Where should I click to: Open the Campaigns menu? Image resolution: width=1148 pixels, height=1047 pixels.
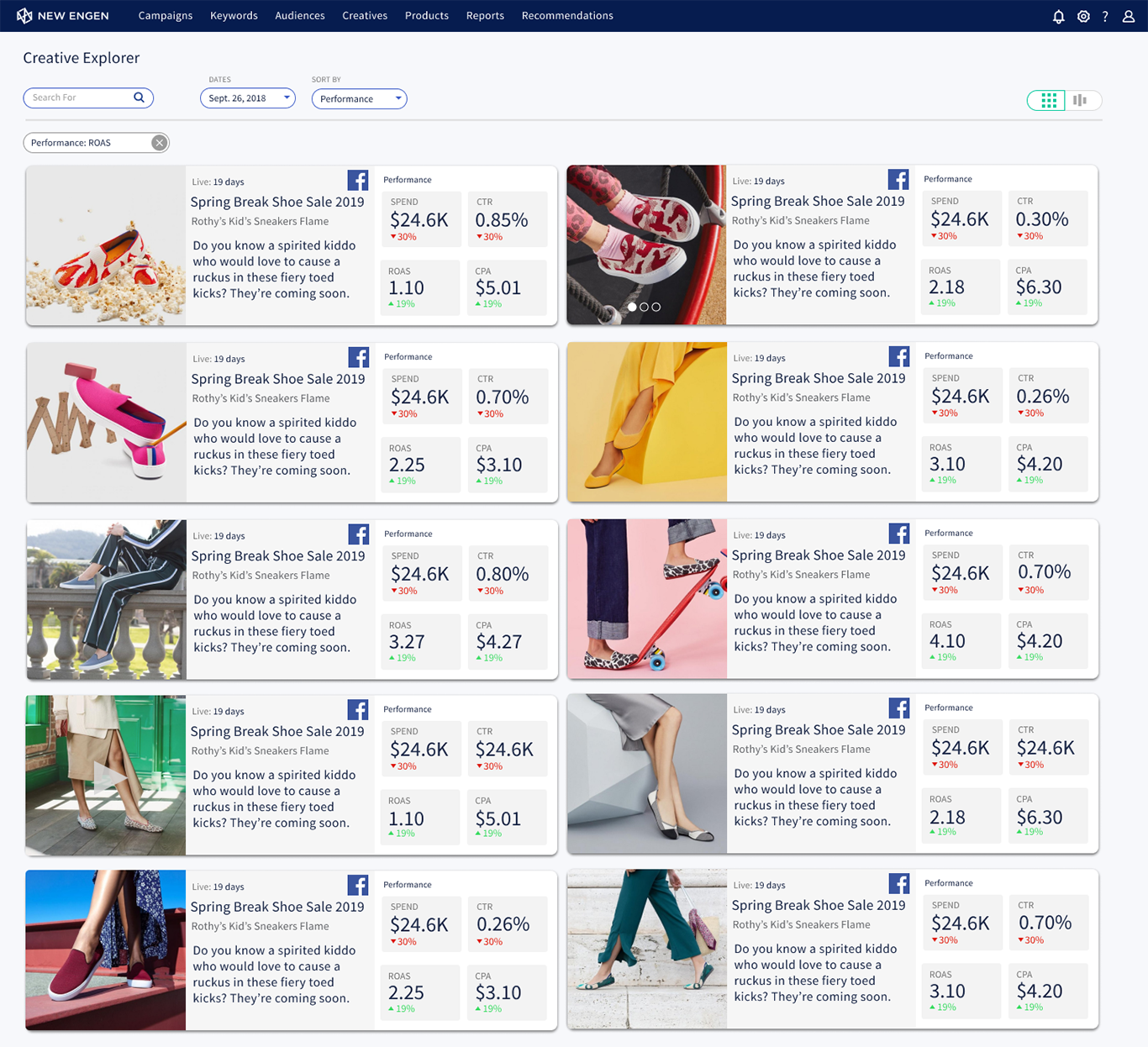coord(166,16)
